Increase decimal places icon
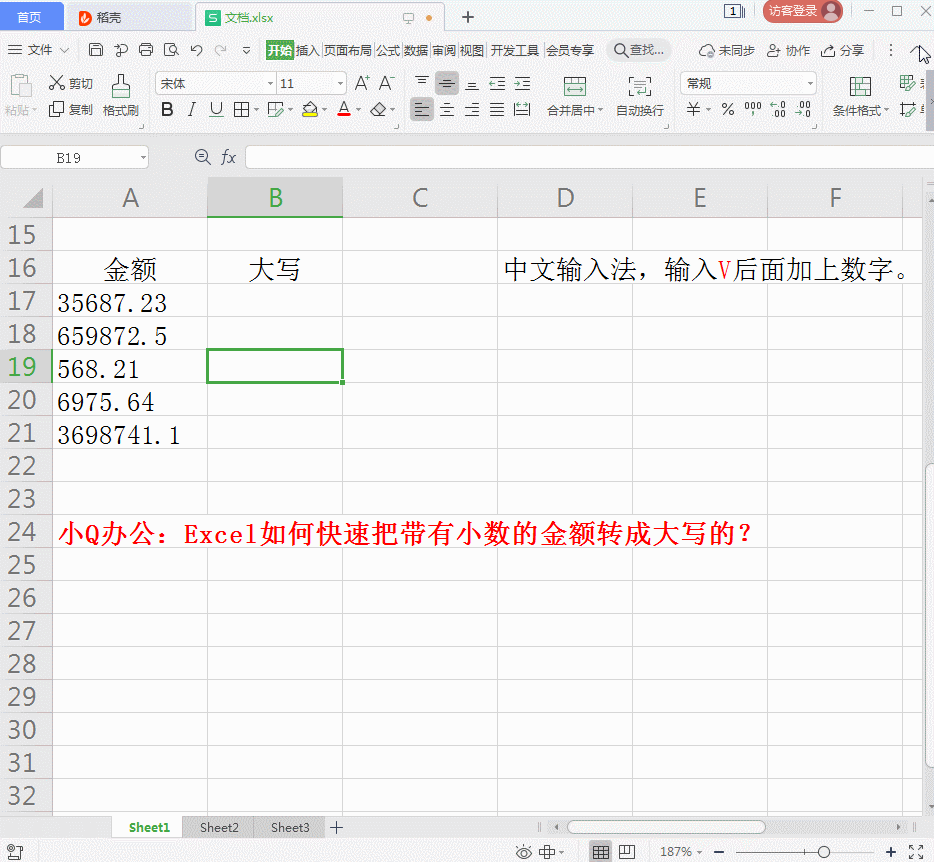The width and height of the screenshot is (934, 862). coord(778,109)
